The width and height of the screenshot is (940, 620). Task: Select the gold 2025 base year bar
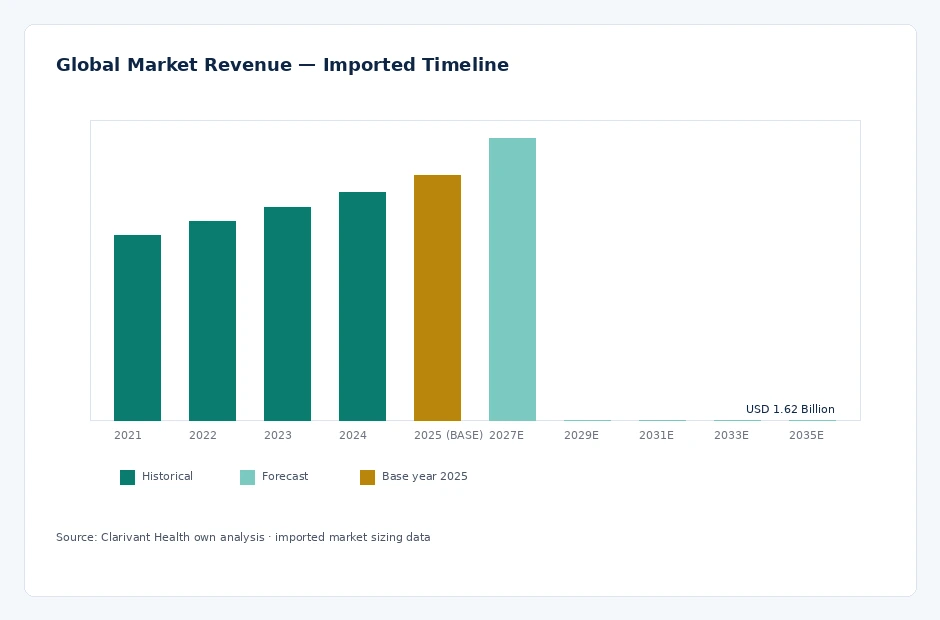tap(437, 298)
